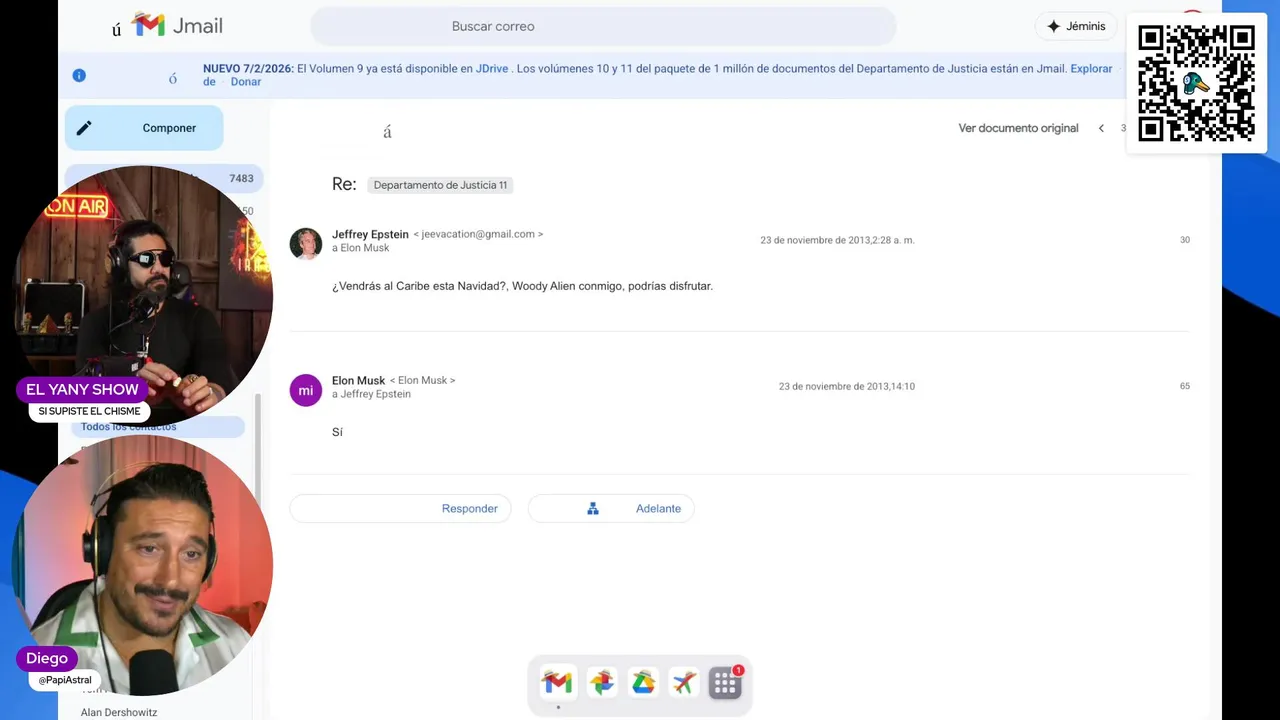Click Jeffrey Epstein's profile photo avatar
Image resolution: width=1280 pixels, height=720 pixels.
tap(305, 243)
